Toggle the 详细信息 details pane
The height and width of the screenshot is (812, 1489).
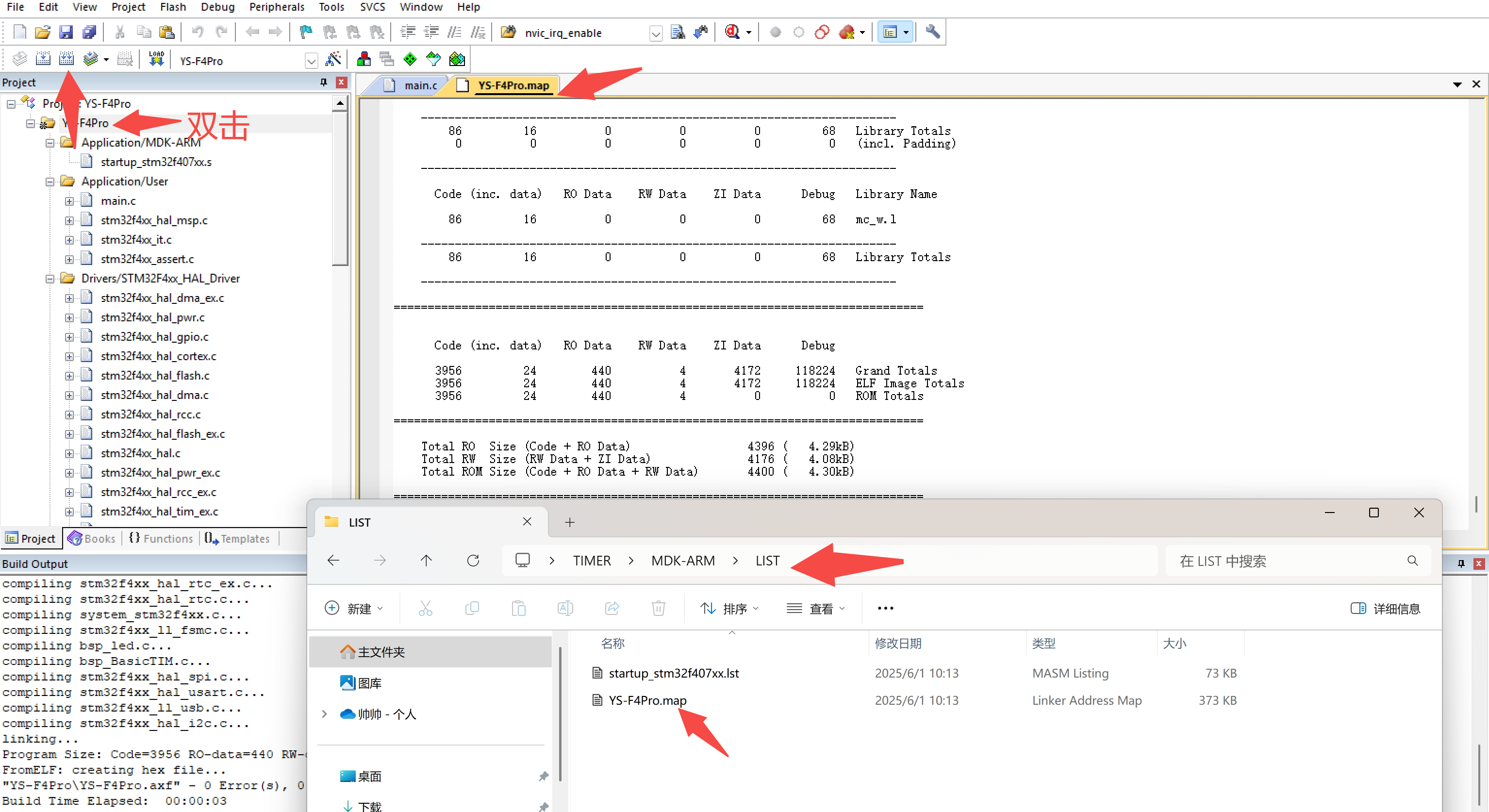click(1387, 608)
